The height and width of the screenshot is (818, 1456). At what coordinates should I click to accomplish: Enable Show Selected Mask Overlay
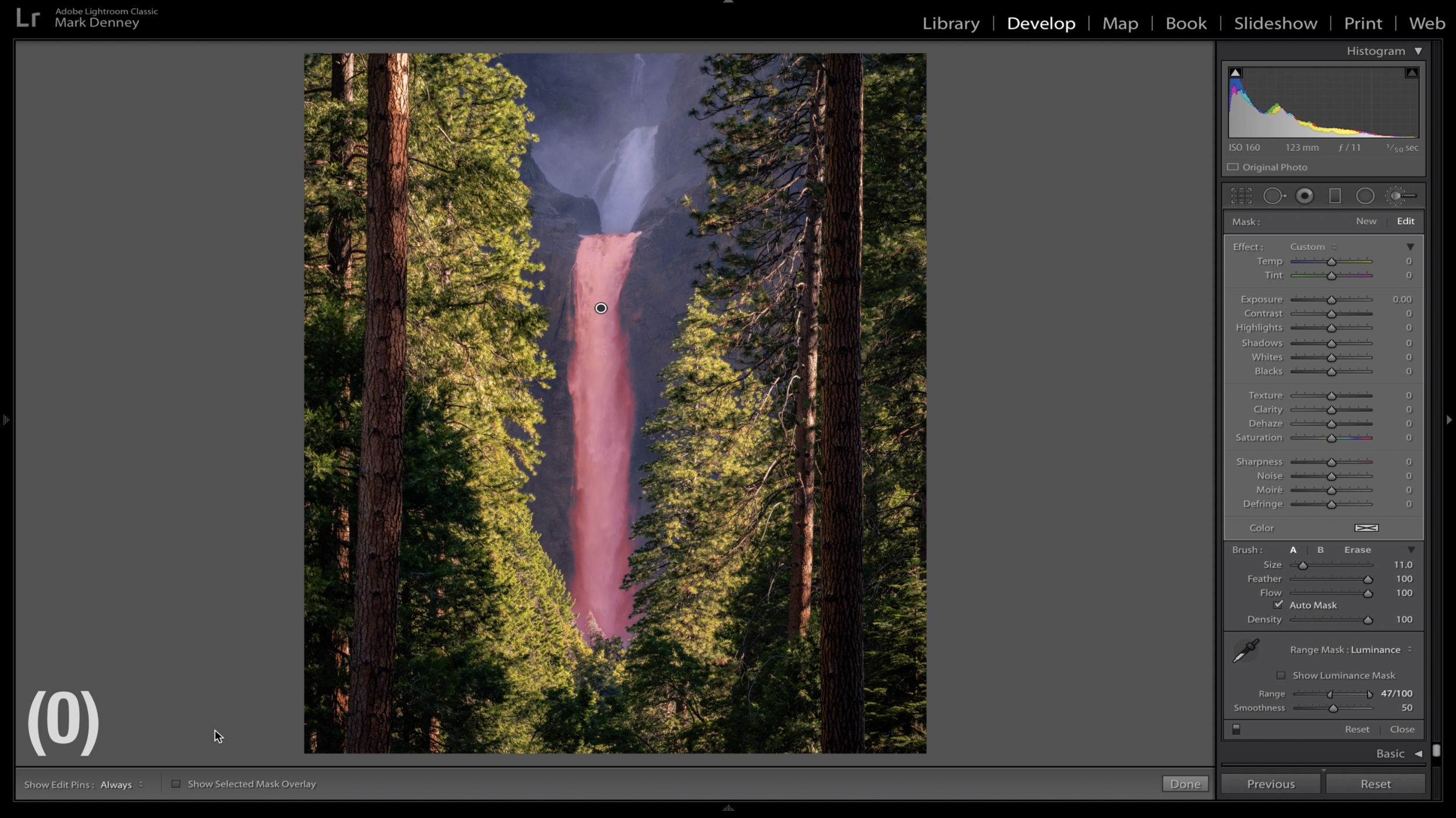[x=176, y=784]
